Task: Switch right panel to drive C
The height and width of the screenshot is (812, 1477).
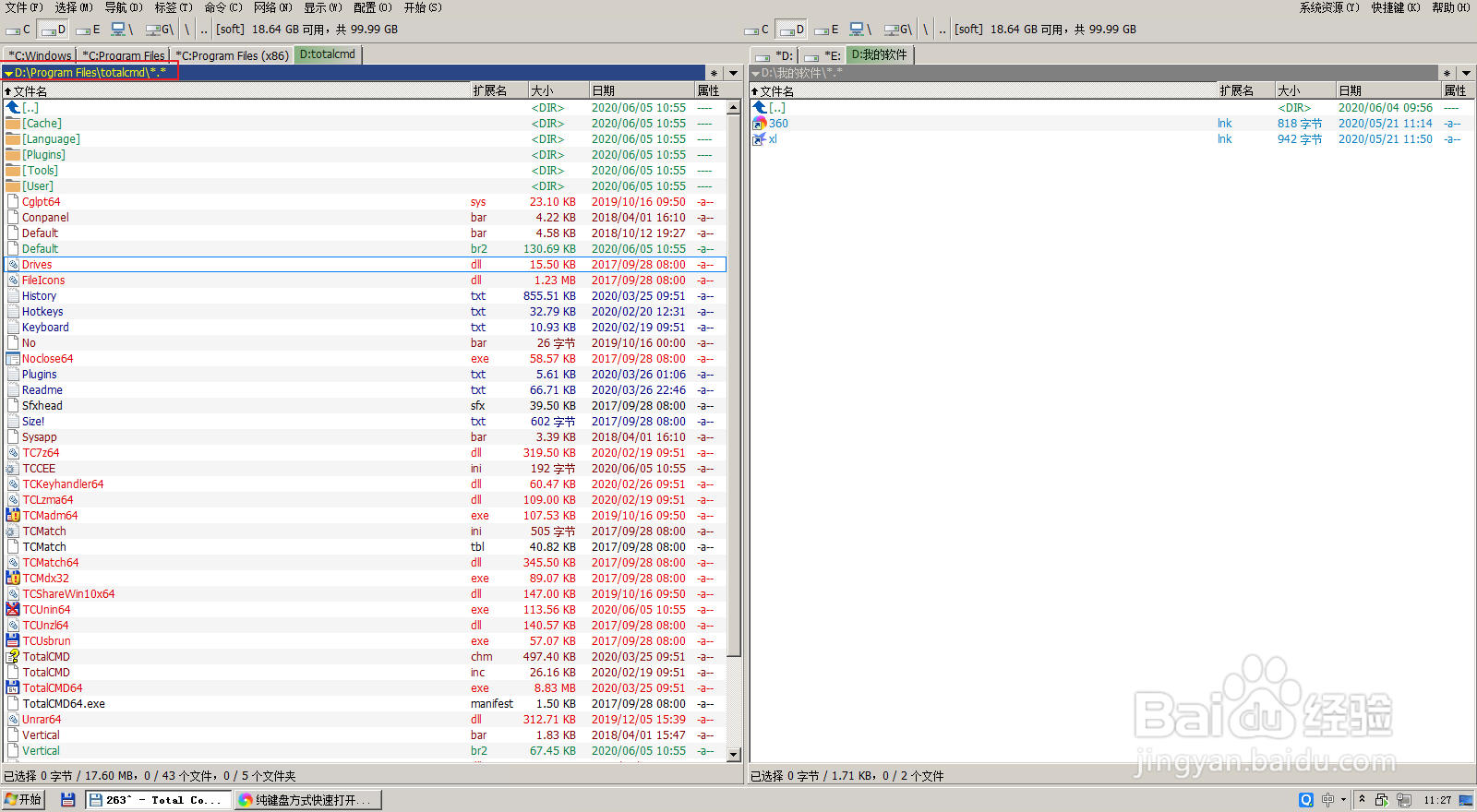Action: [x=757, y=30]
